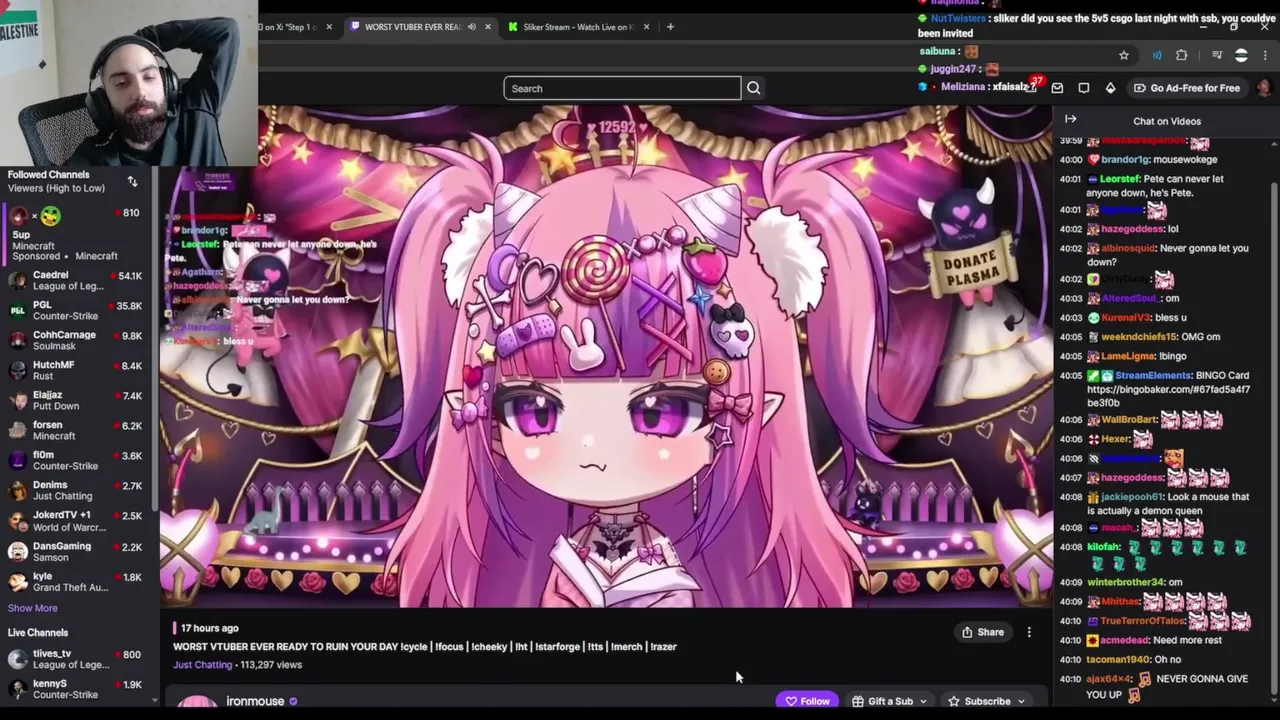Open the user profile avatar menu
This screenshot has width=1280, height=720.
pos(1264,88)
